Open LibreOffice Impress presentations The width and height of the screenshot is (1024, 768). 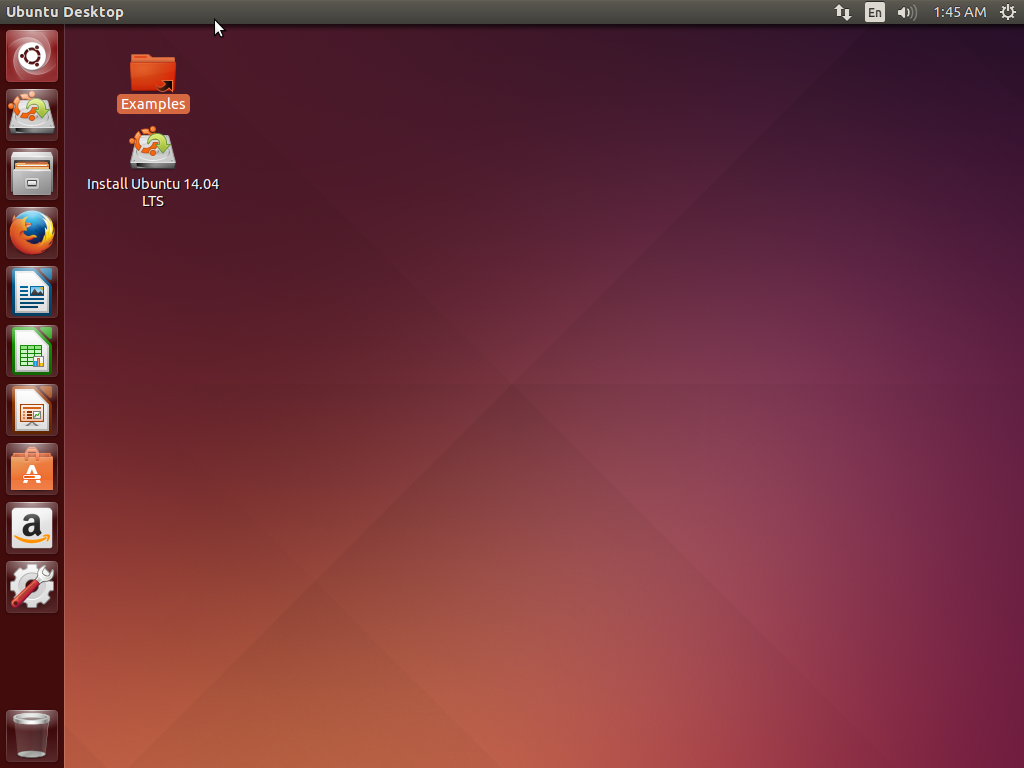tap(32, 410)
